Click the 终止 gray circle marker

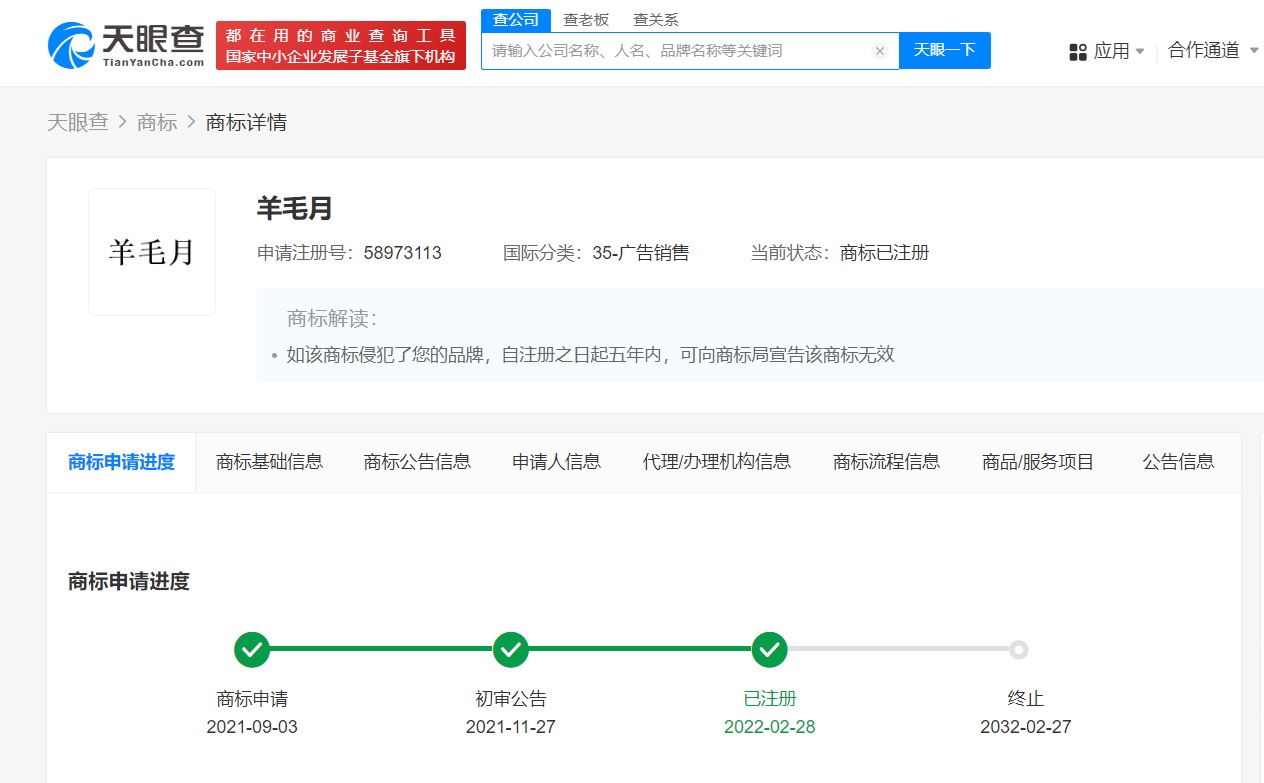[1018, 650]
